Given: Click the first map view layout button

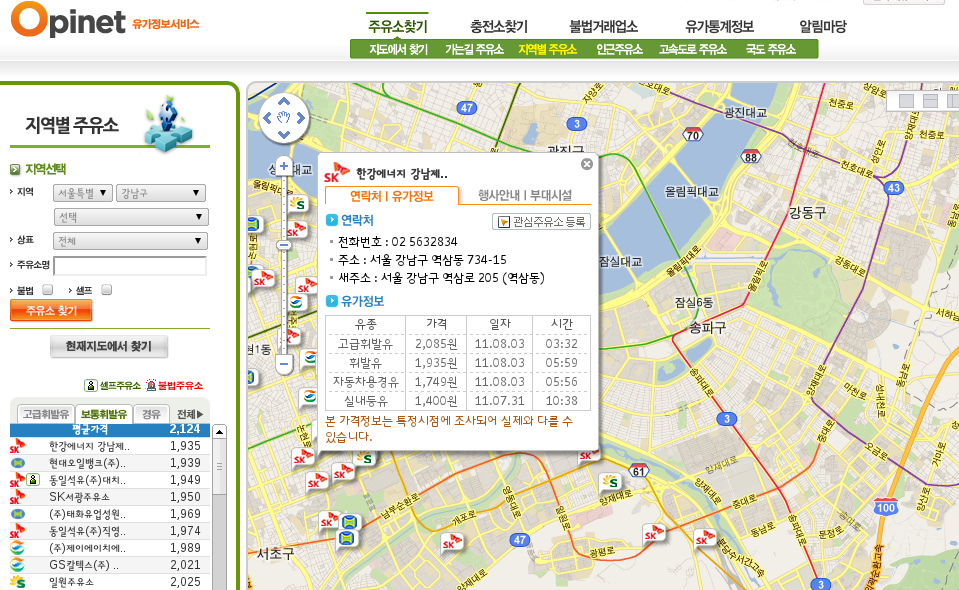Looking at the screenshot, I should click(906, 101).
